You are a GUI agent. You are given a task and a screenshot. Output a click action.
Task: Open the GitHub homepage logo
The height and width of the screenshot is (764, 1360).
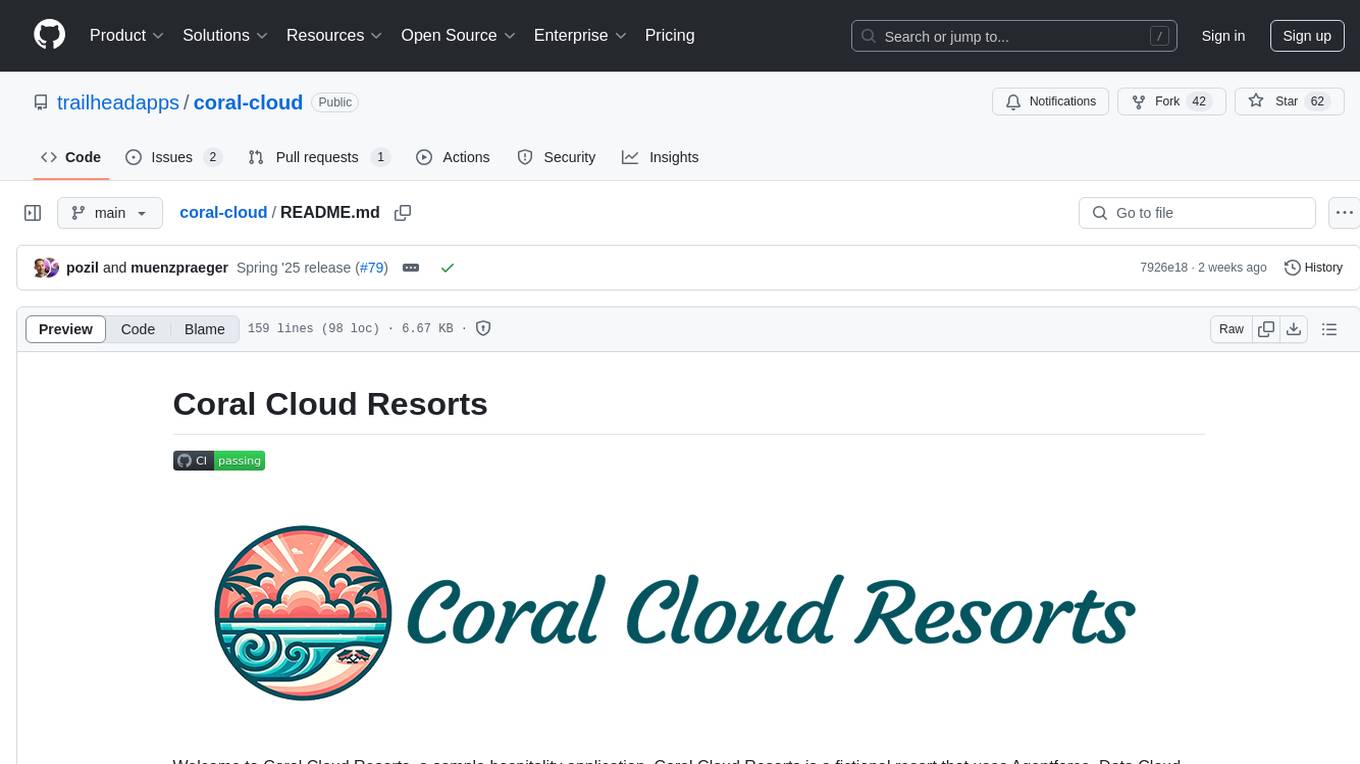pos(49,35)
